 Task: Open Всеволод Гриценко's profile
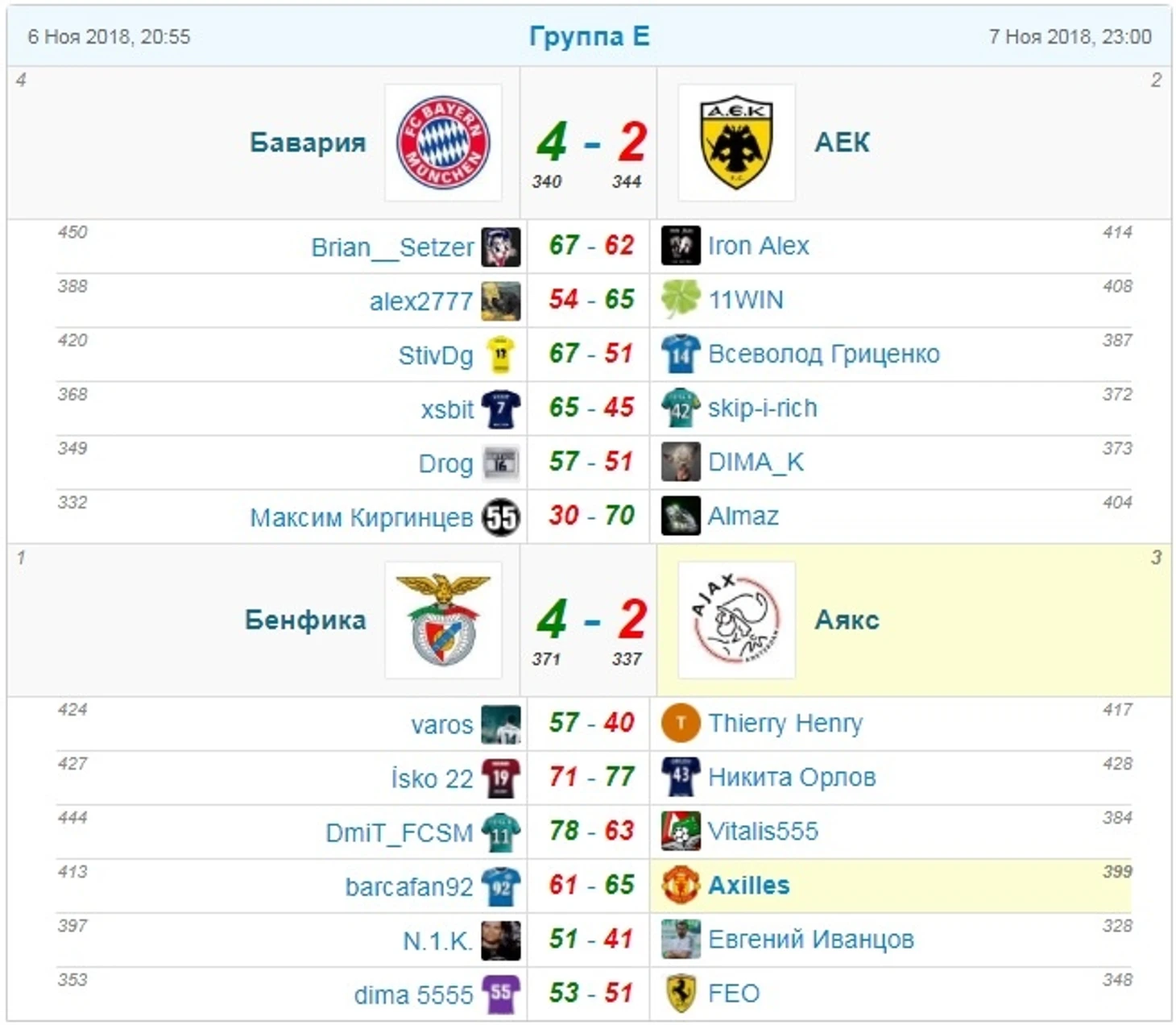823,354
